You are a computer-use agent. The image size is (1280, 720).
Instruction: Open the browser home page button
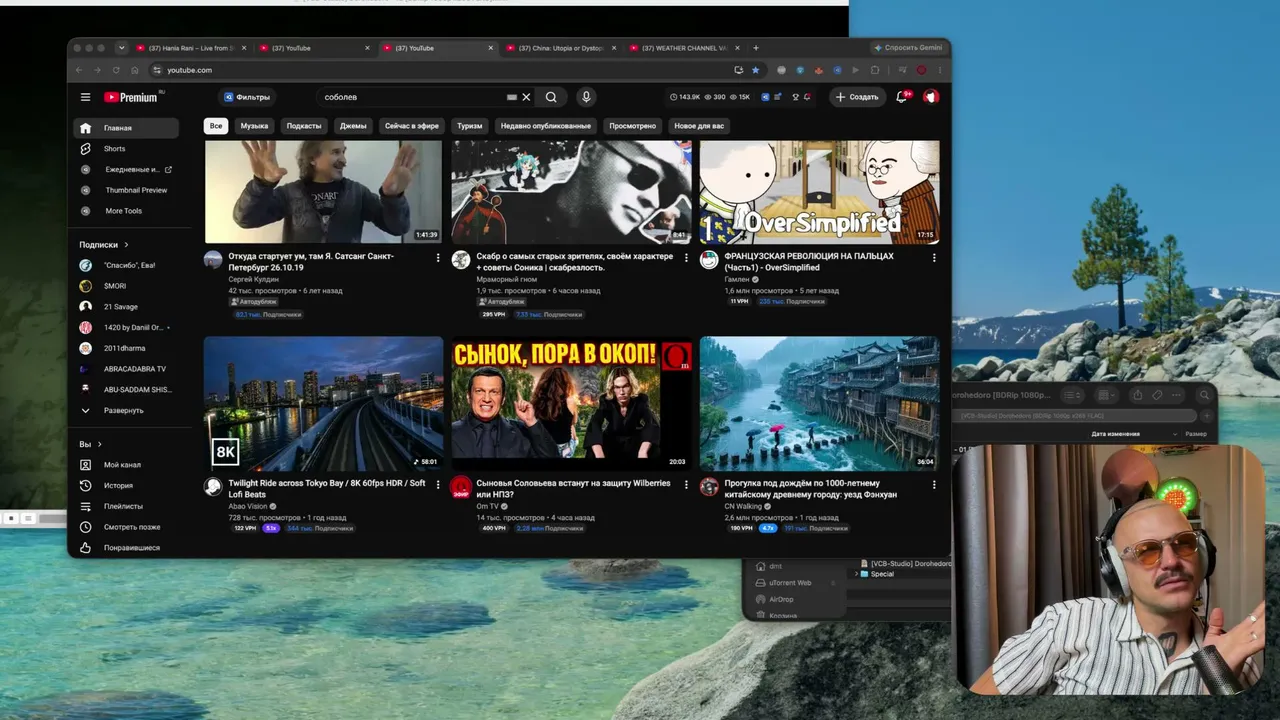[x=135, y=70]
